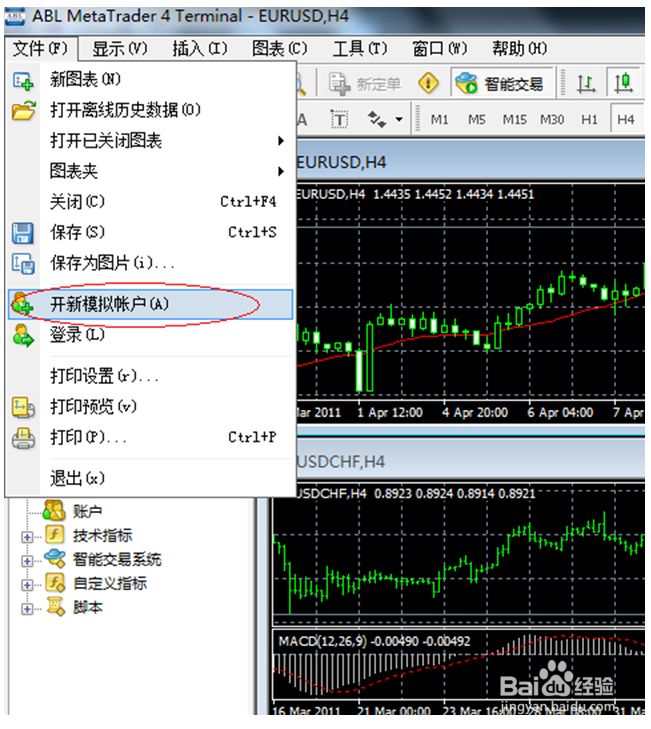Switch to the M15 timeframe

click(514, 119)
